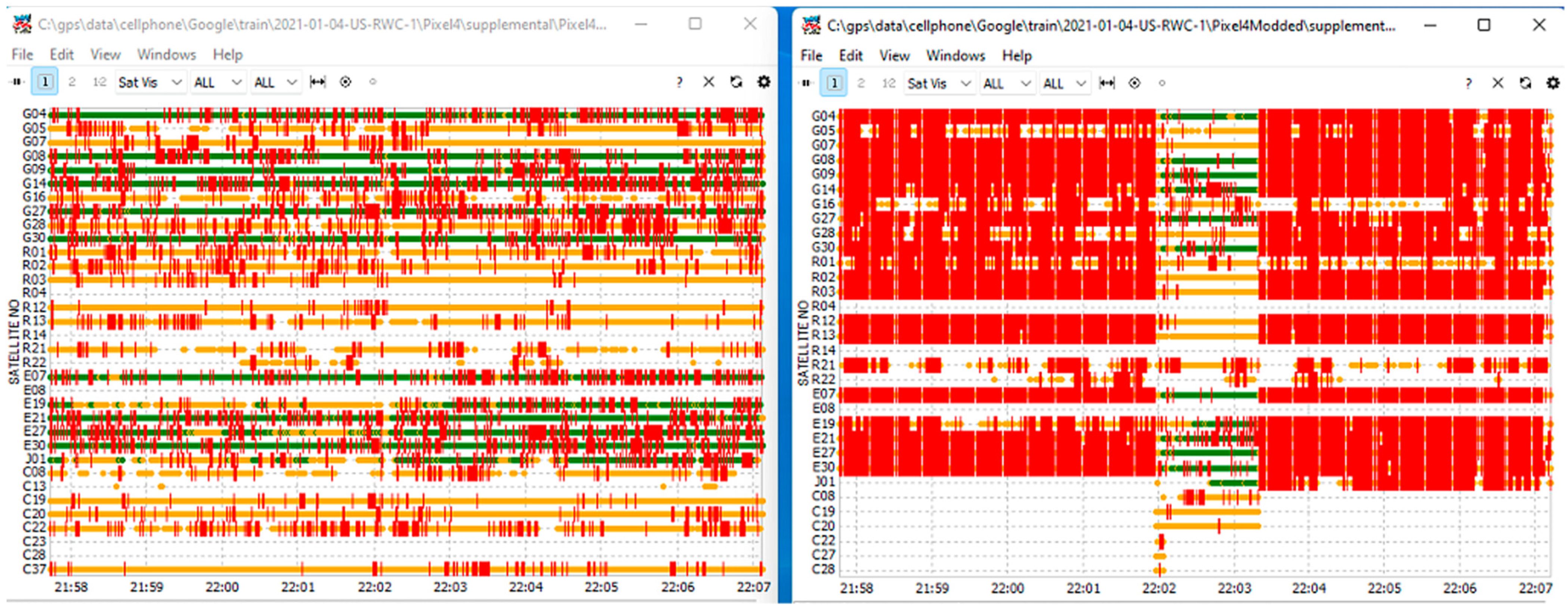Toggle the 1-2 difference button, left window

click(x=99, y=81)
